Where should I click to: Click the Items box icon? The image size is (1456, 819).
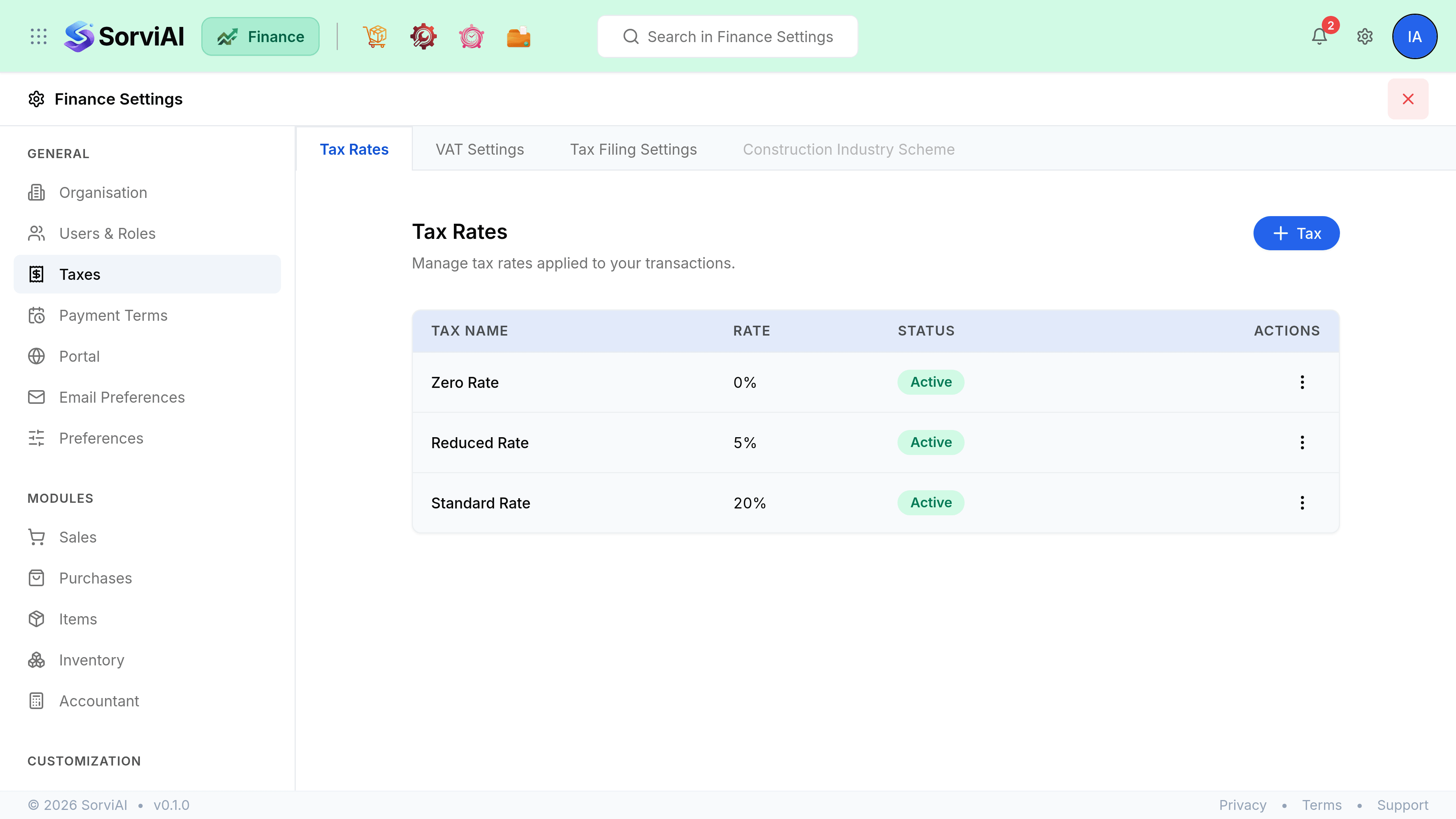tap(36, 619)
